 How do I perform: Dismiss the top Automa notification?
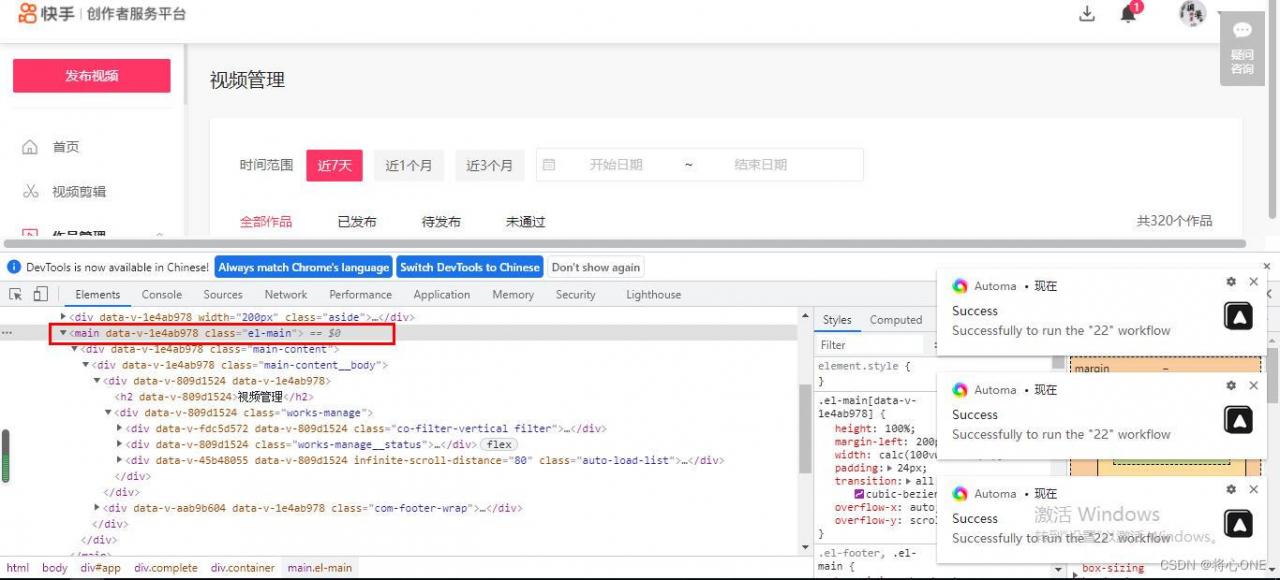tap(1254, 282)
